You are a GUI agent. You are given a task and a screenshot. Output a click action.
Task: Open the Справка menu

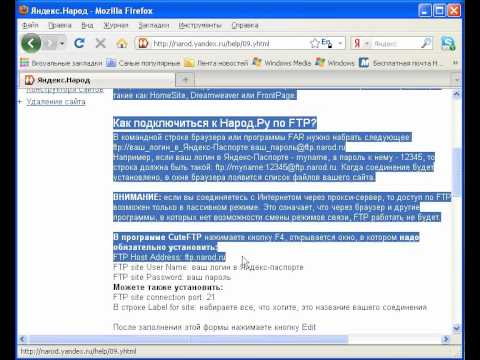point(245,25)
